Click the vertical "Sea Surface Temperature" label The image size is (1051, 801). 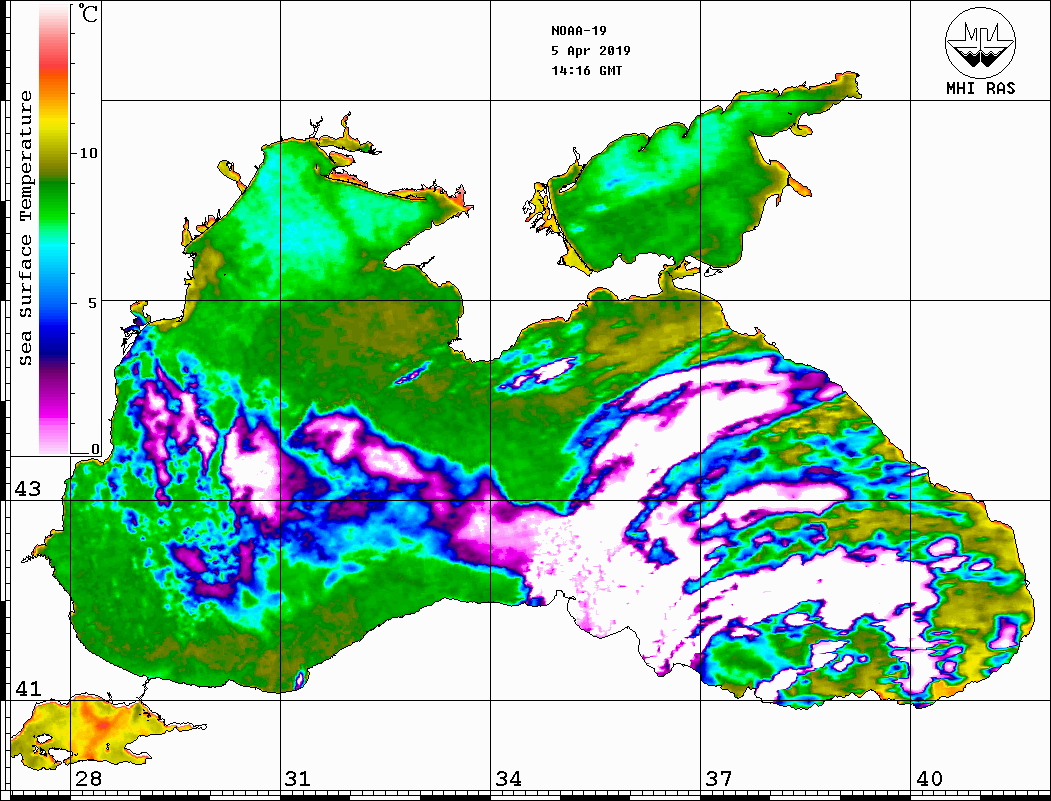click(x=26, y=228)
